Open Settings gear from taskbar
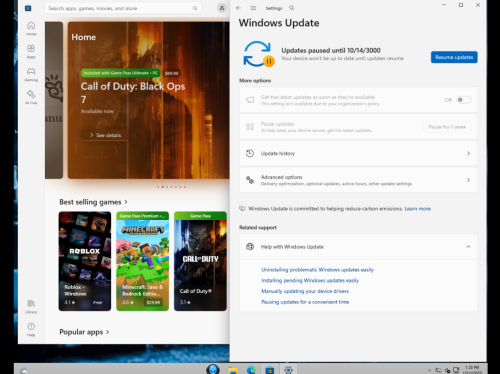This screenshot has height=374, width=500. click(288, 370)
